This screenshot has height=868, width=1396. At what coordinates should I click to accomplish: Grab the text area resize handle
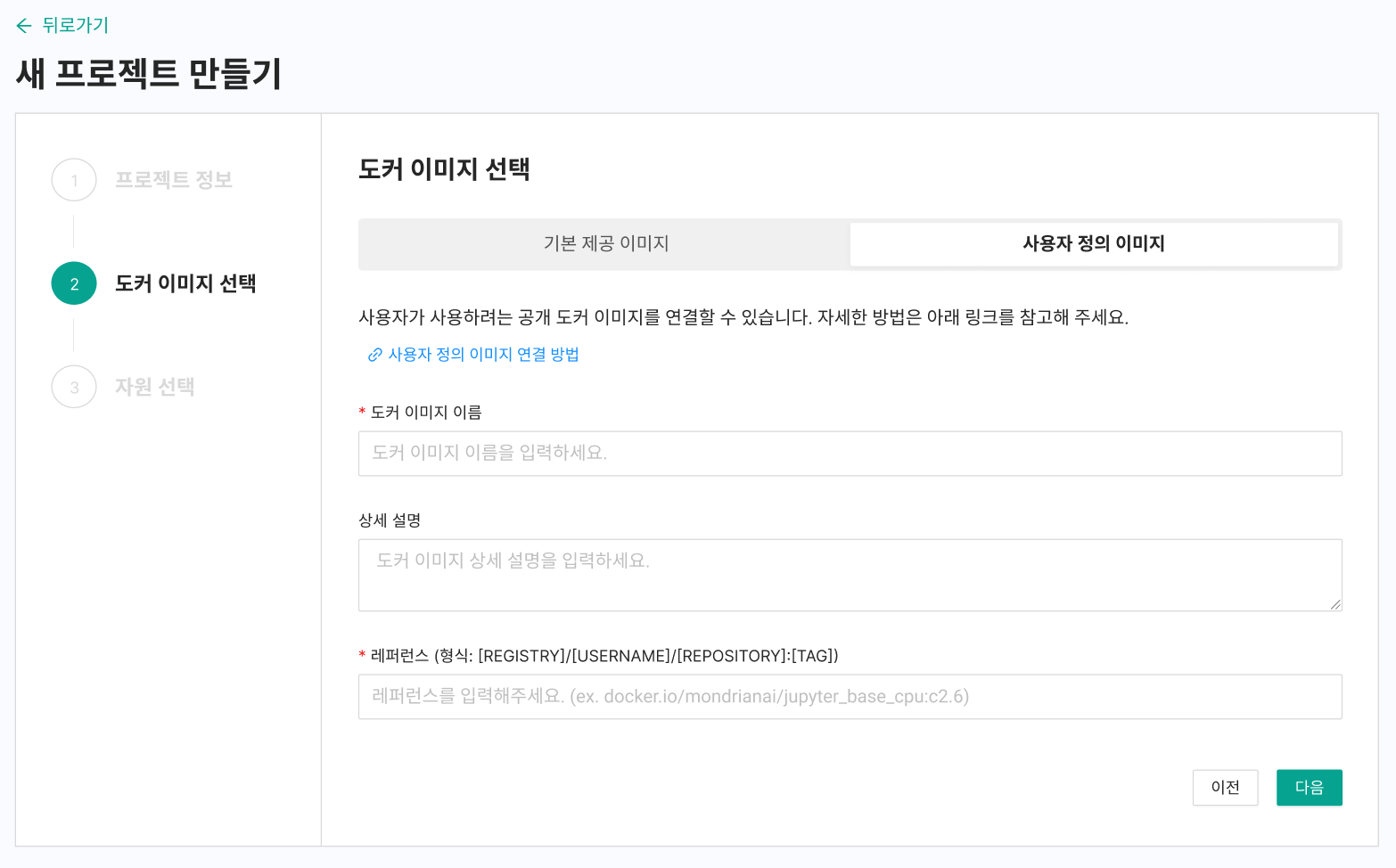tap(1334, 604)
